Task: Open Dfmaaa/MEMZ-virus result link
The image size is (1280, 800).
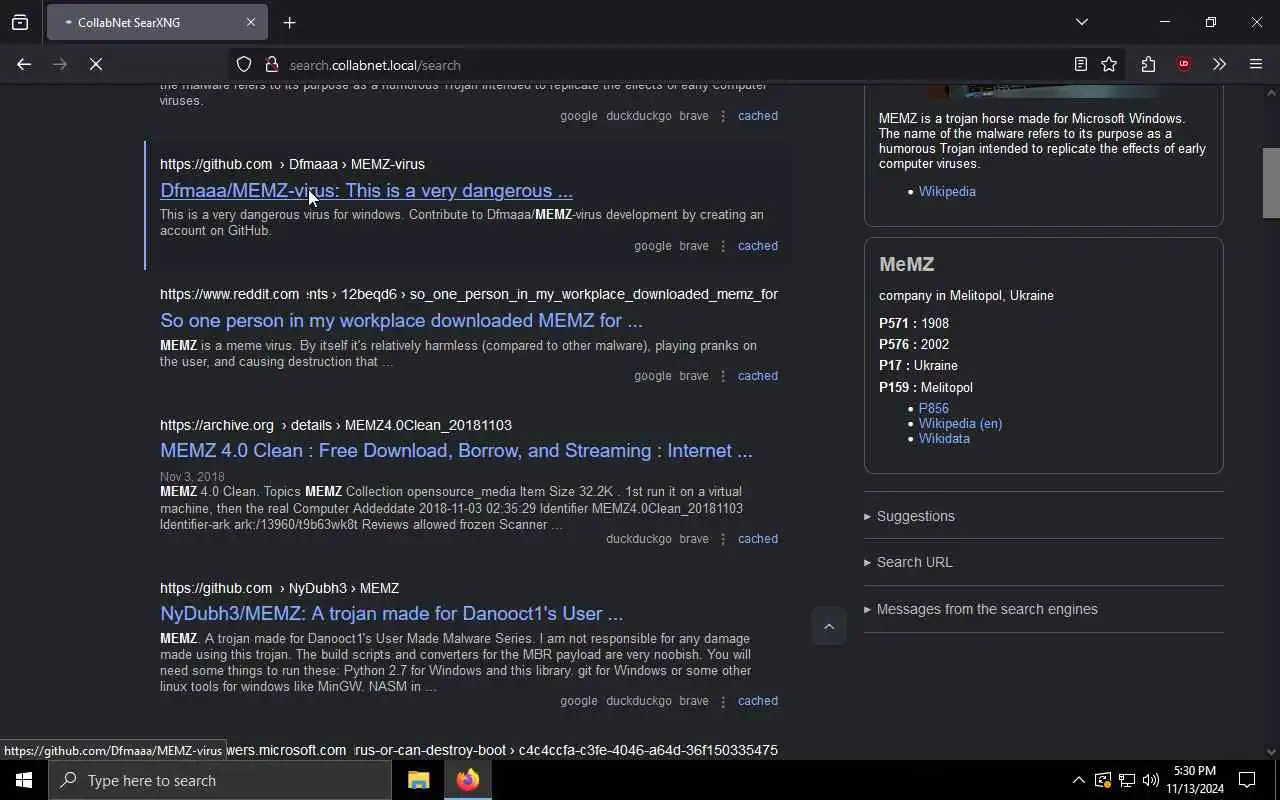Action: [366, 191]
